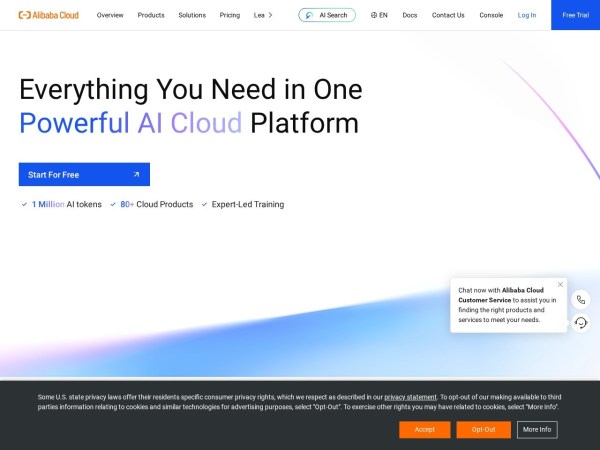This screenshot has height=450, width=600.
Task: Click the phone contact icon
Action: (x=581, y=299)
